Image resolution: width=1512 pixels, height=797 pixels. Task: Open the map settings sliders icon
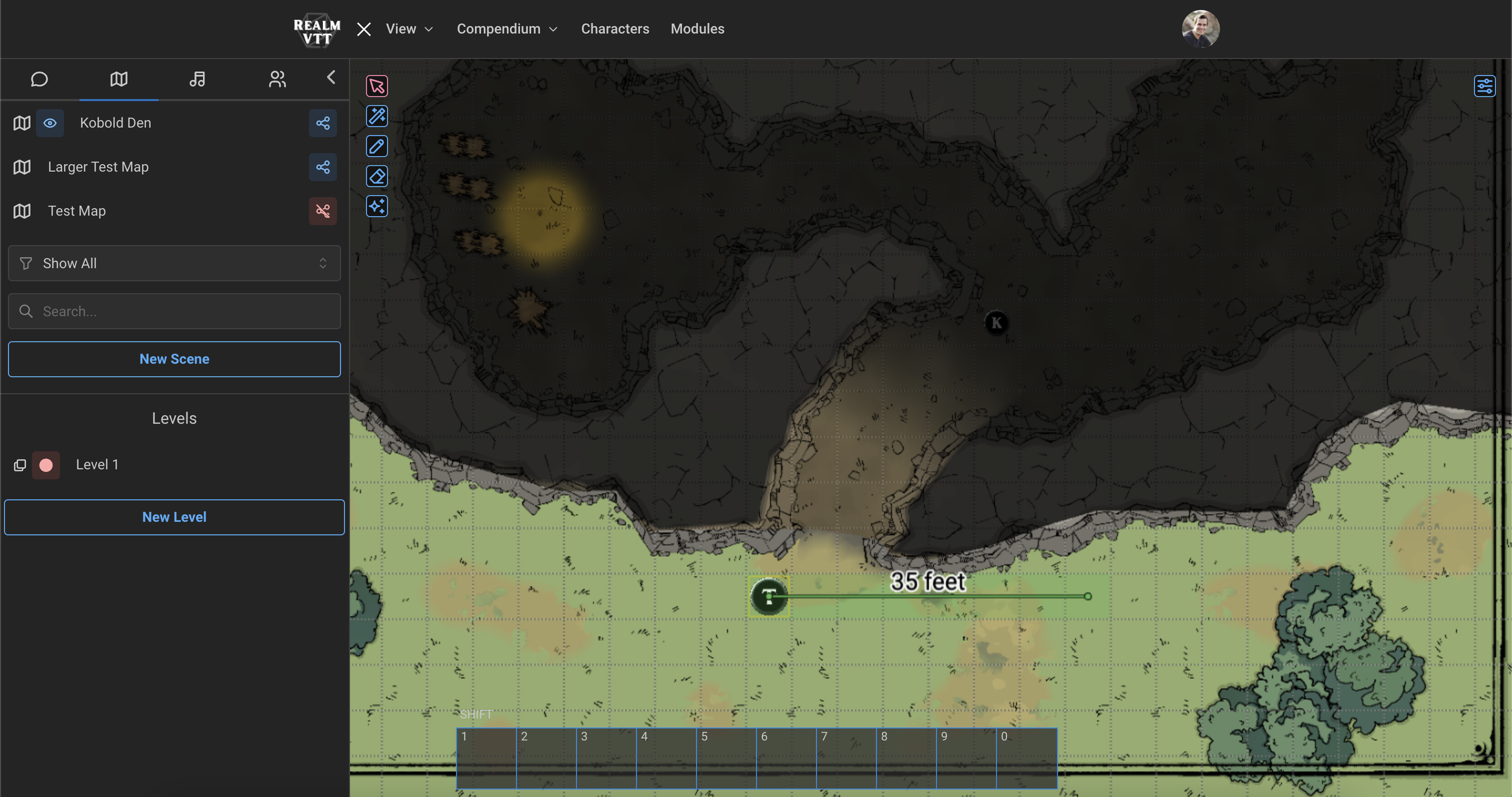point(1484,86)
